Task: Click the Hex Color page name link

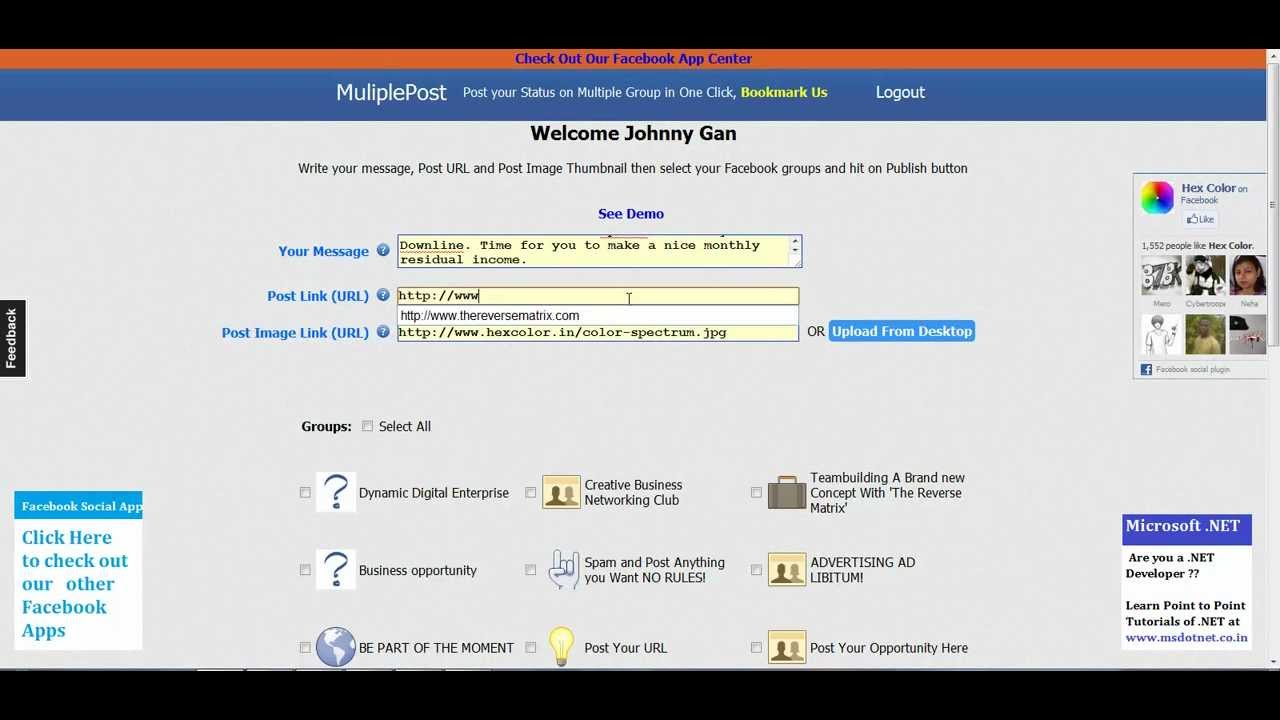Action: click(x=1208, y=188)
